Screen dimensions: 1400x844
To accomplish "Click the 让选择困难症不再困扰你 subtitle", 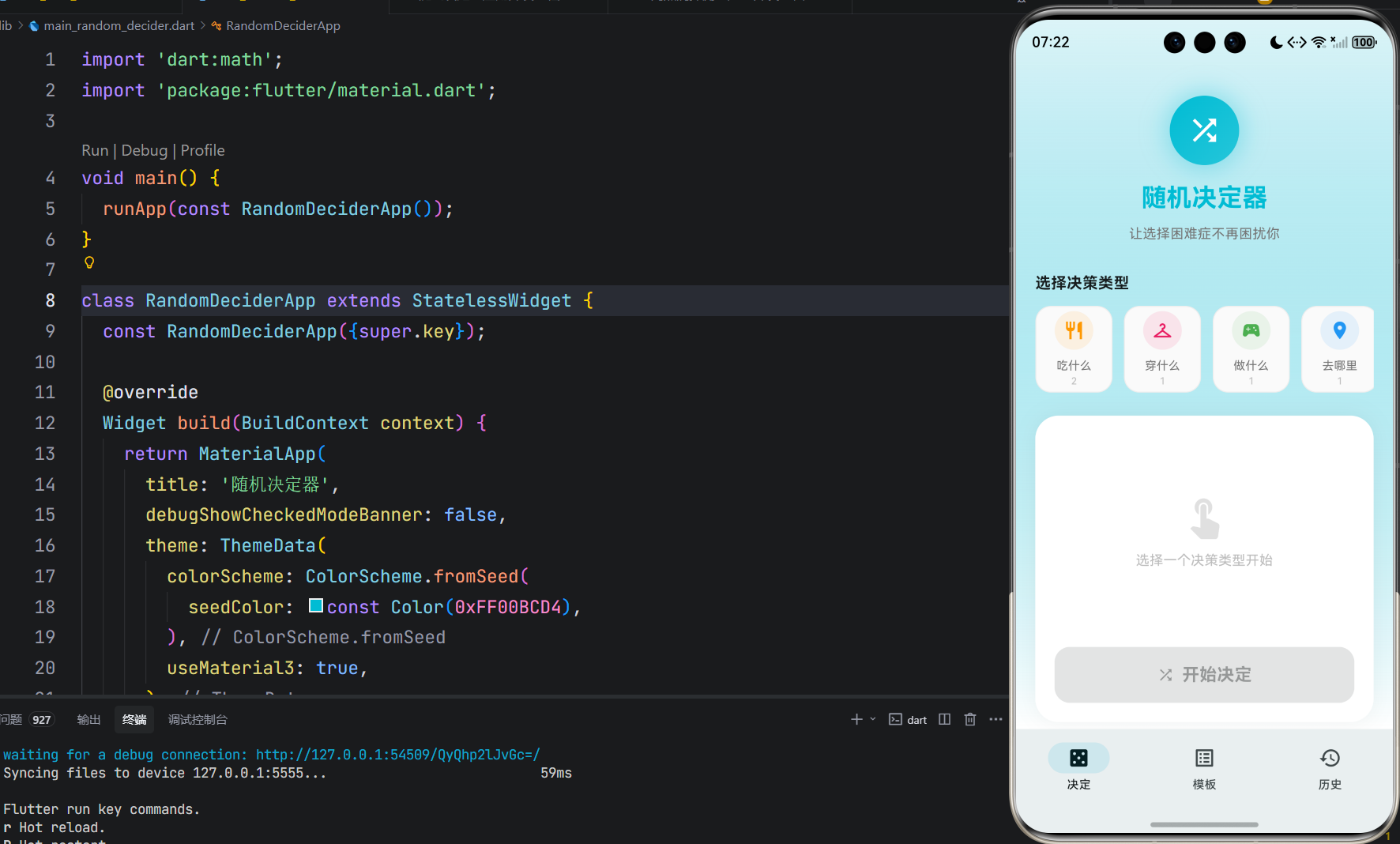I will click(x=1204, y=233).
